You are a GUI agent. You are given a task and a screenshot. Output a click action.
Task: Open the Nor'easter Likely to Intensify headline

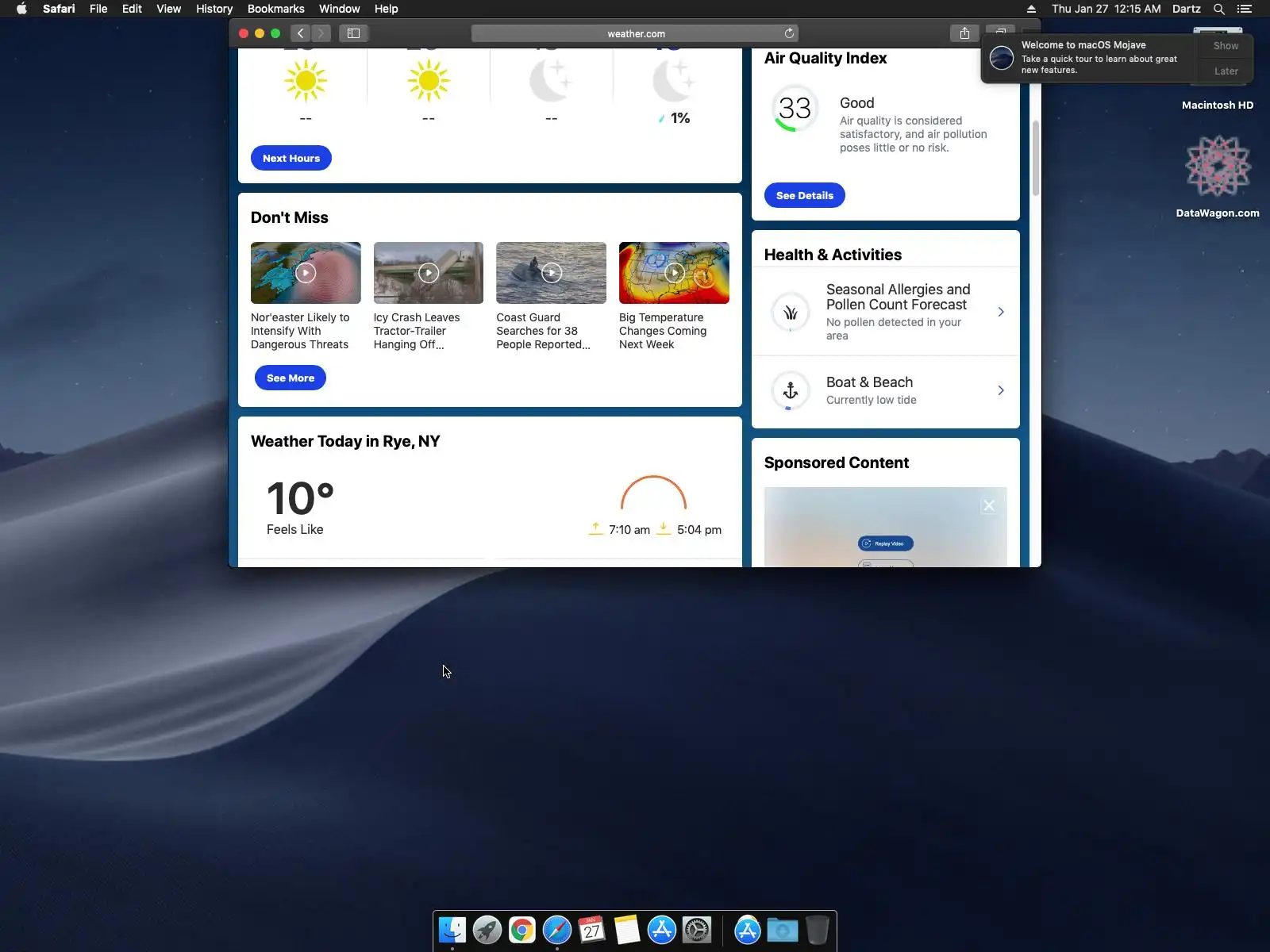(x=300, y=331)
